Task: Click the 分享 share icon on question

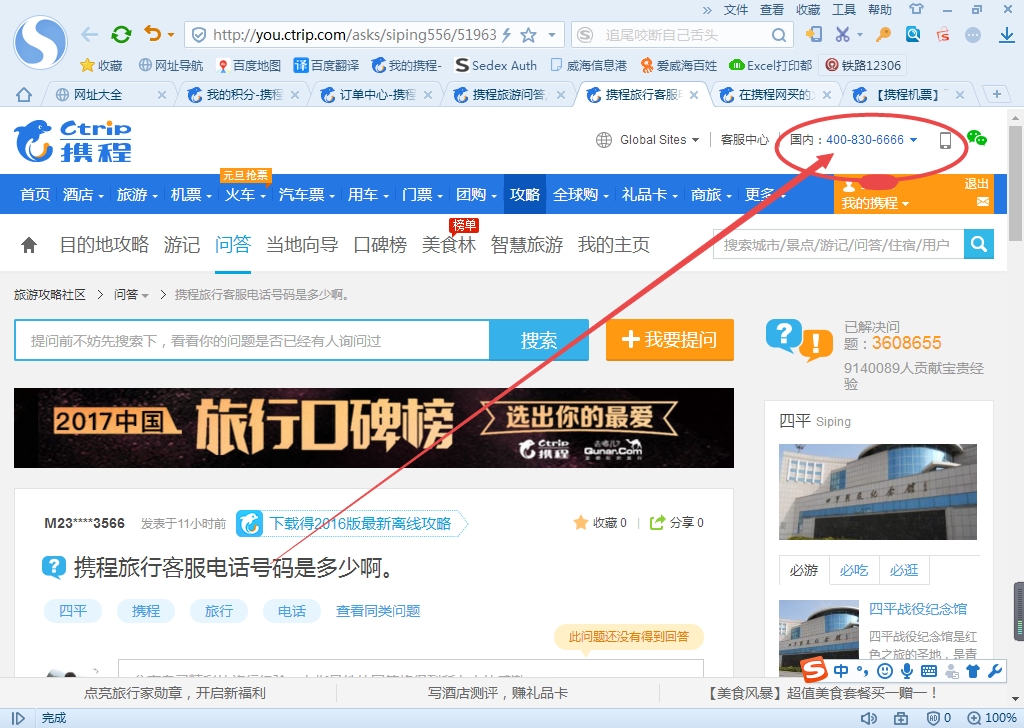Action: [657, 522]
